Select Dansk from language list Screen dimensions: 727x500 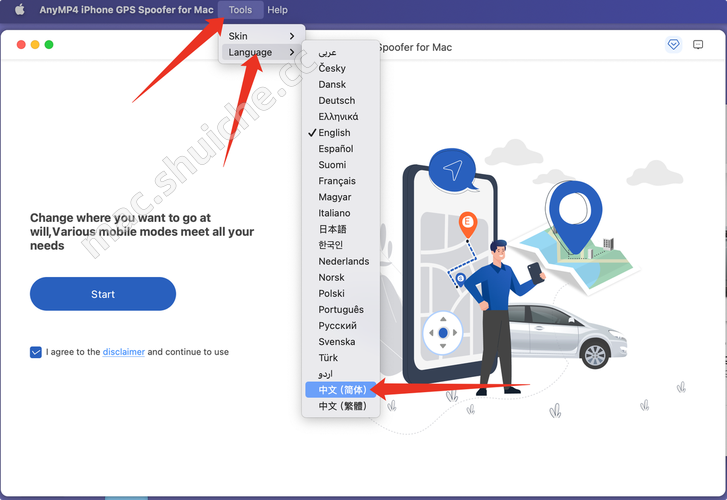pyautogui.click(x=341, y=84)
